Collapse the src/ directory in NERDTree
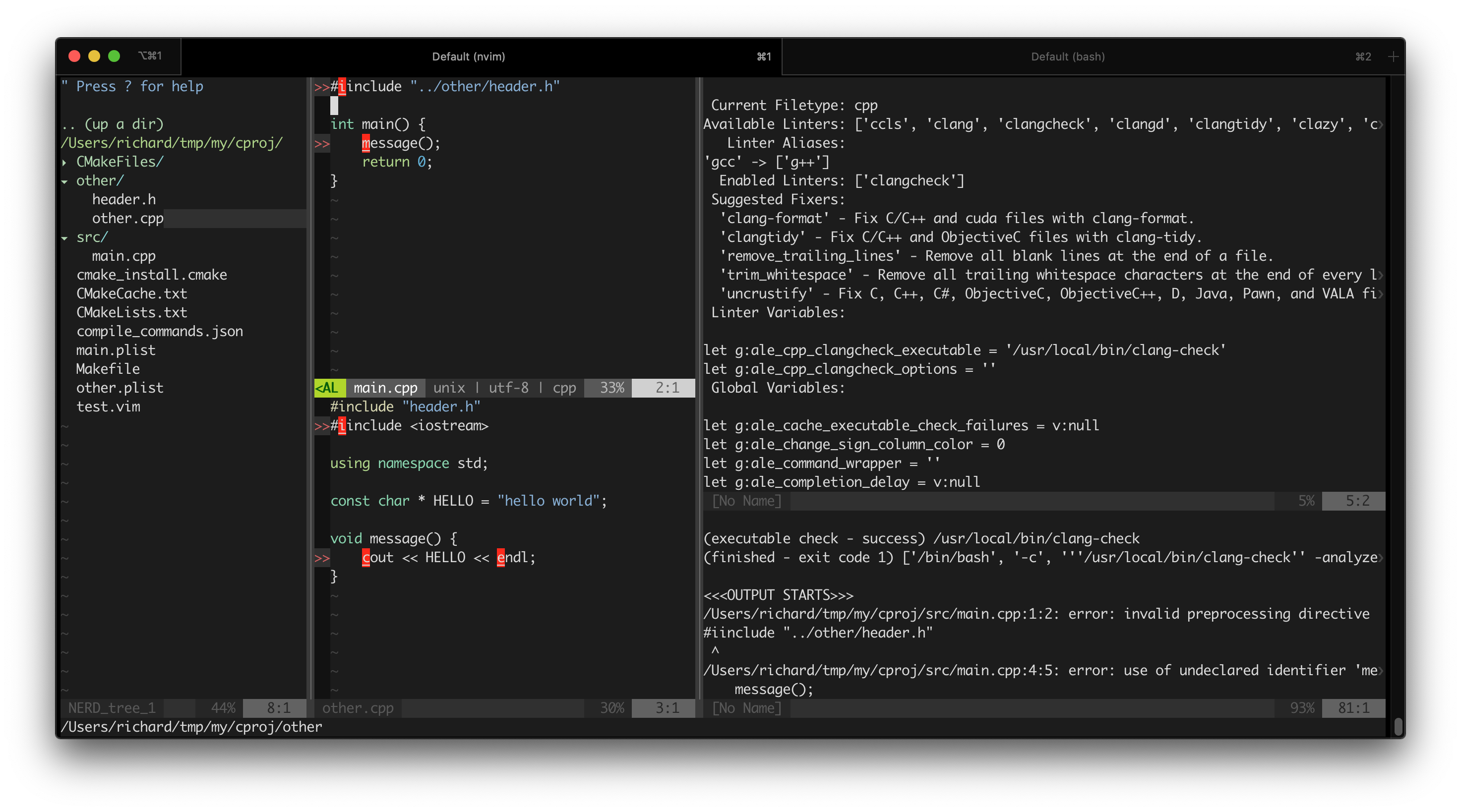The width and height of the screenshot is (1461, 812). tap(66, 237)
